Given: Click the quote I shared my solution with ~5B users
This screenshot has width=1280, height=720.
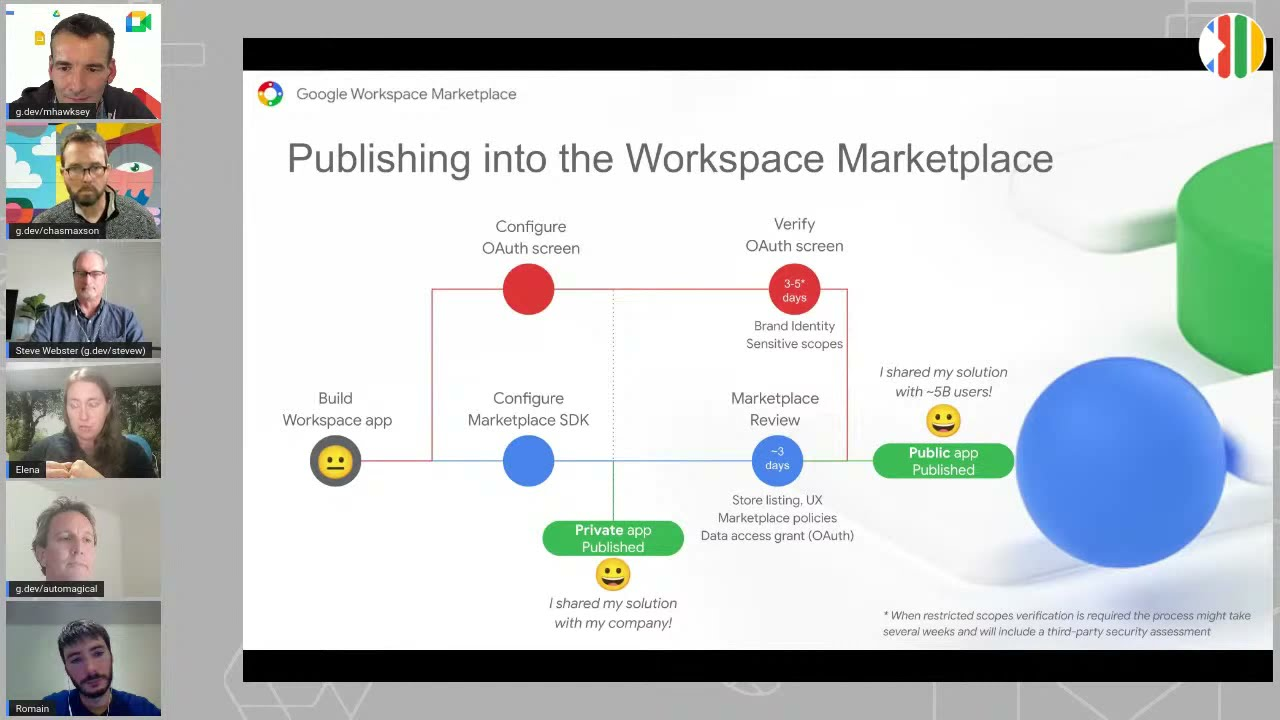Looking at the screenshot, I should click(943, 382).
